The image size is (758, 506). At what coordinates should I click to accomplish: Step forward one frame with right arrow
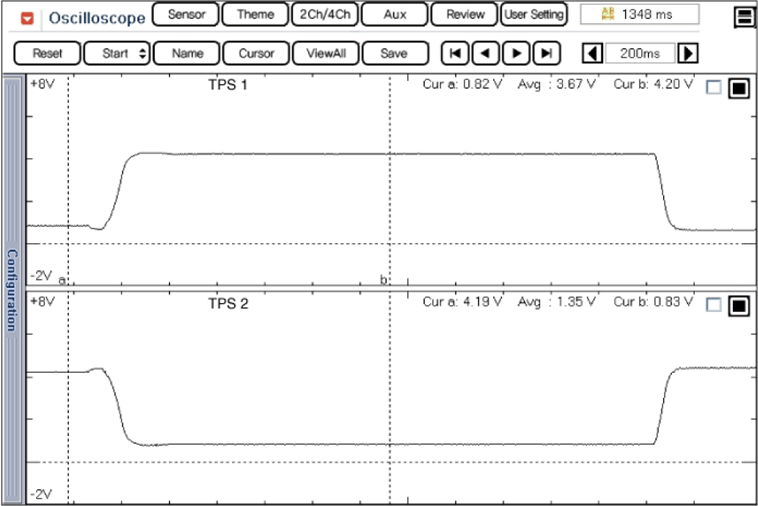pos(516,53)
